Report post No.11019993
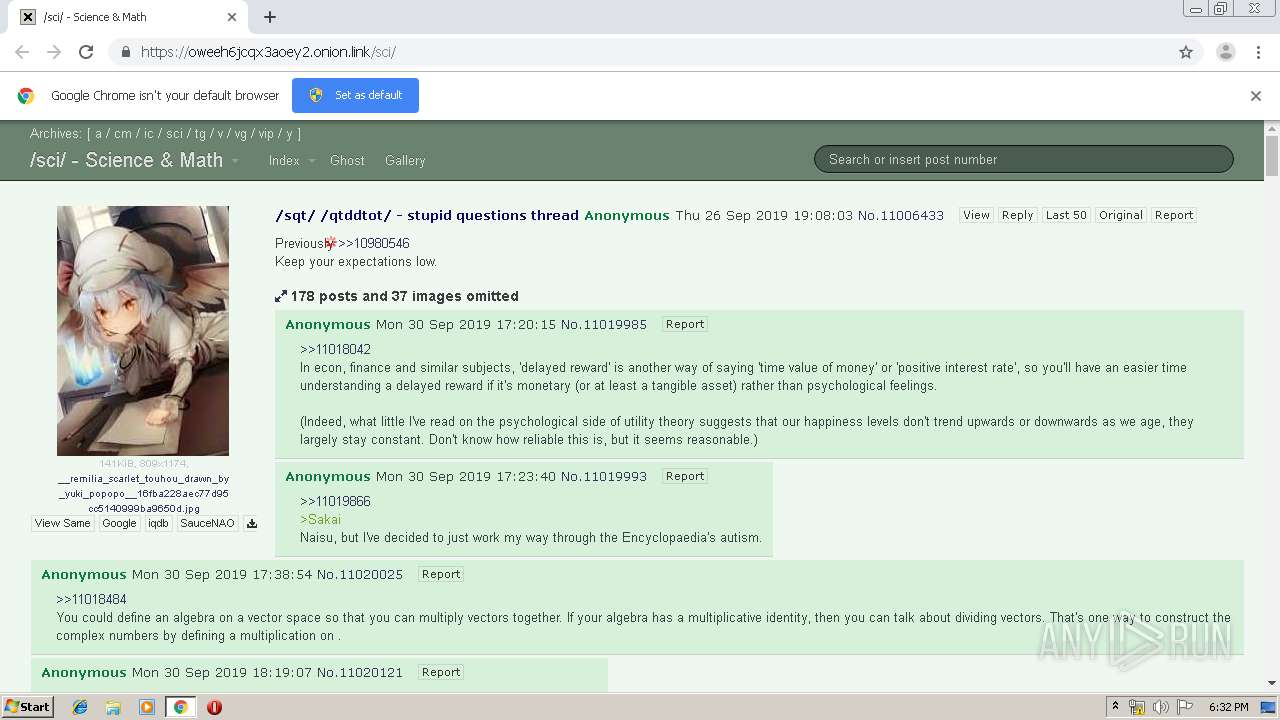Image resolution: width=1280 pixels, height=720 pixels. pyautogui.click(x=685, y=476)
